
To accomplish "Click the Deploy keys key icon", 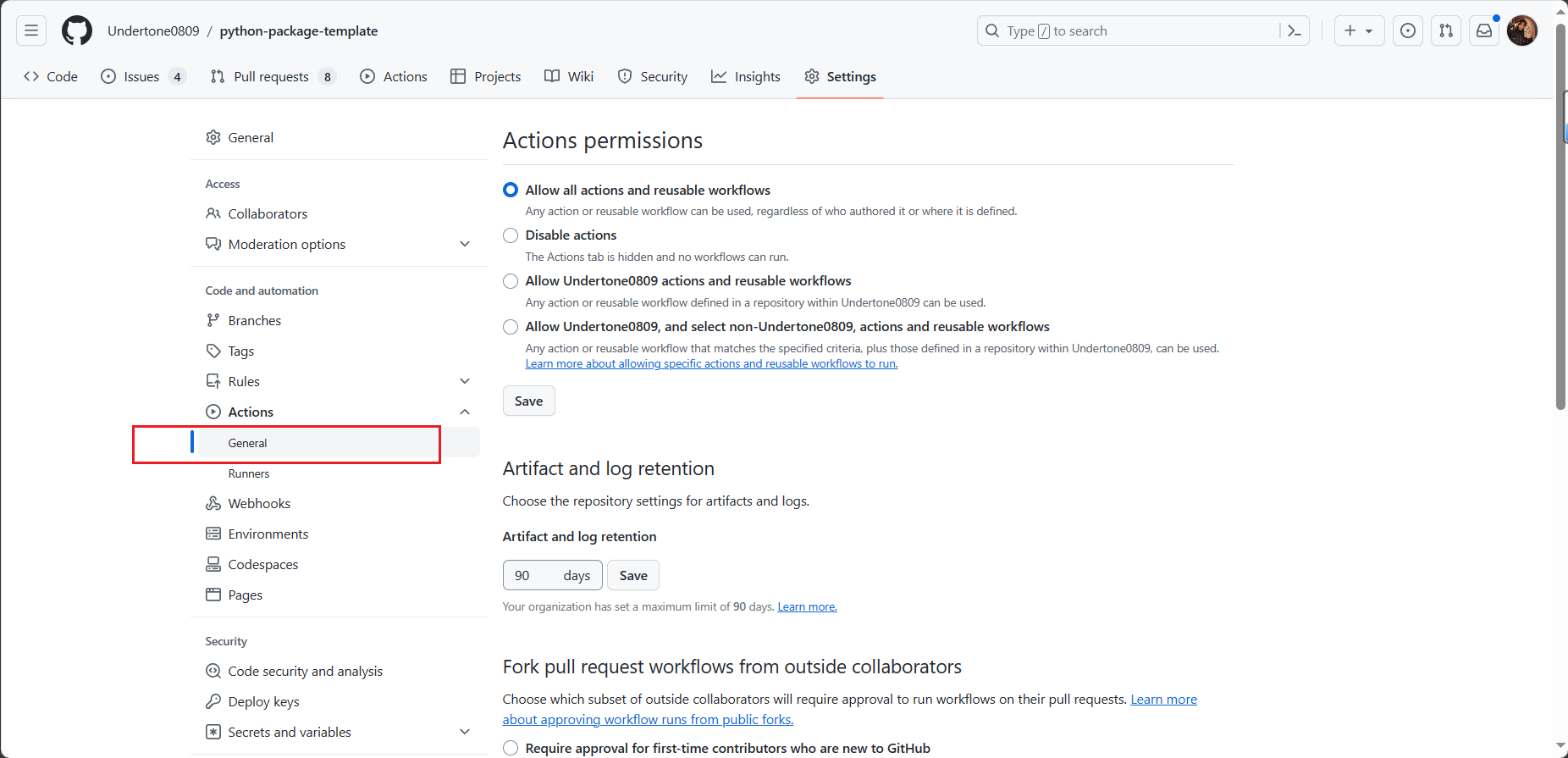I will click(x=213, y=701).
